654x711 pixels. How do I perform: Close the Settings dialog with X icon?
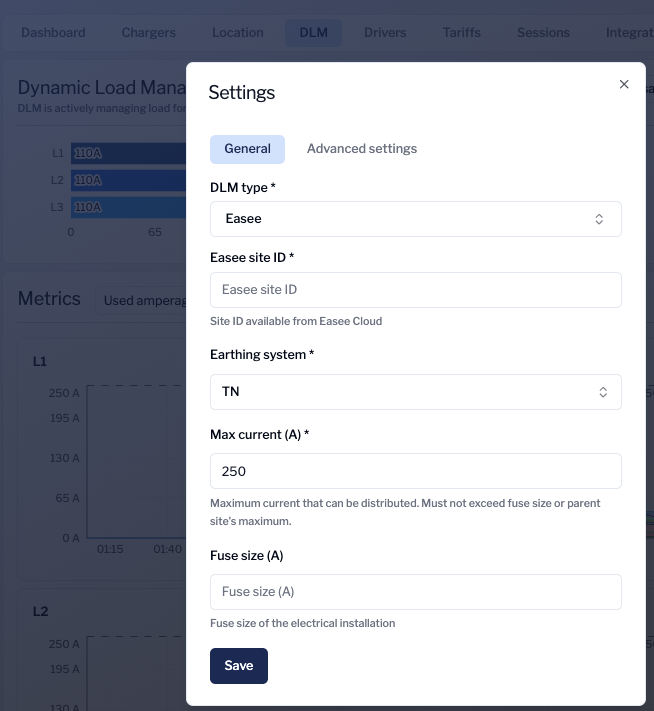624,85
